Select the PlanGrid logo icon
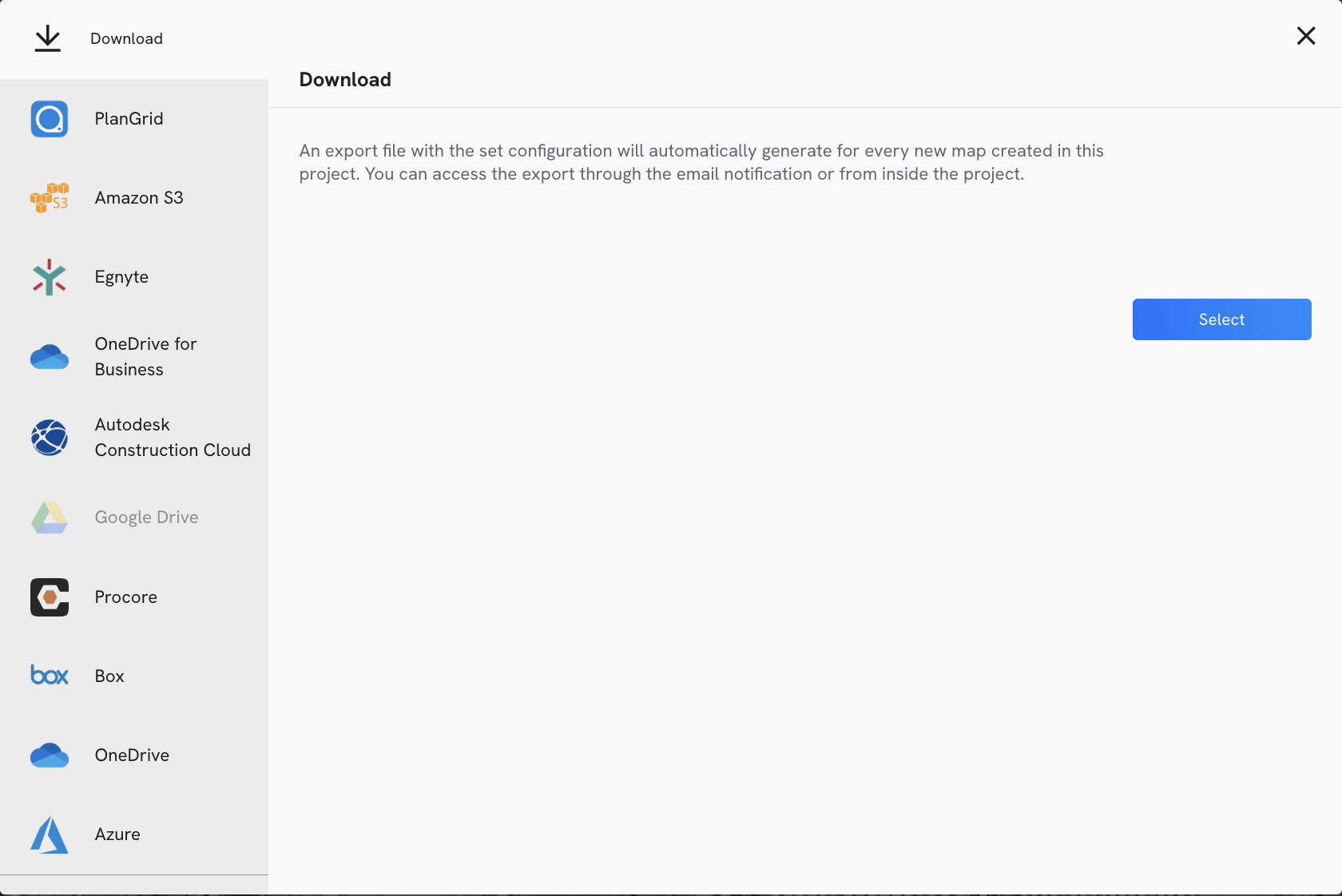Viewport: 1342px width, 896px height. click(x=50, y=119)
